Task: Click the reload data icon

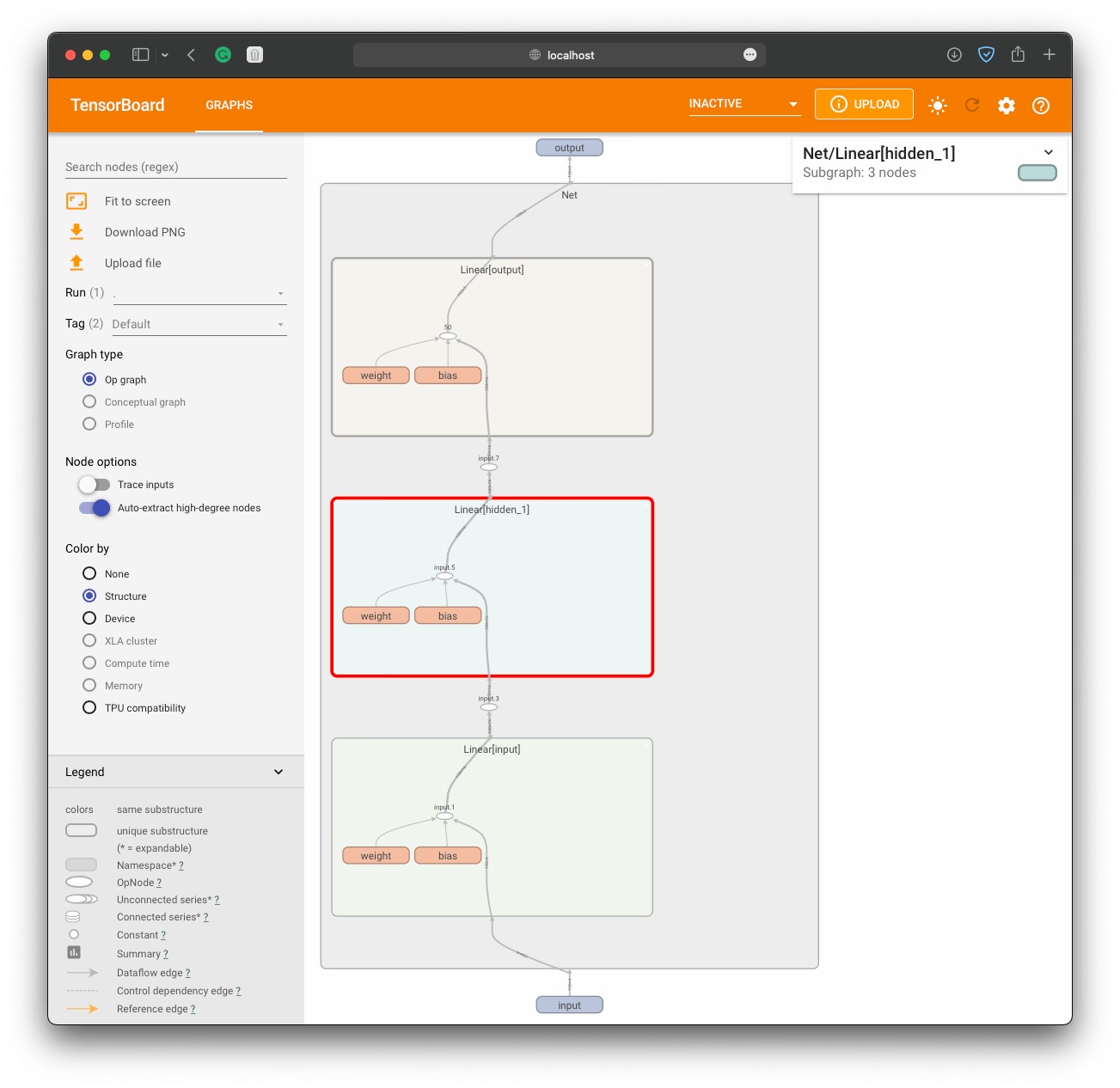Action: click(971, 105)
